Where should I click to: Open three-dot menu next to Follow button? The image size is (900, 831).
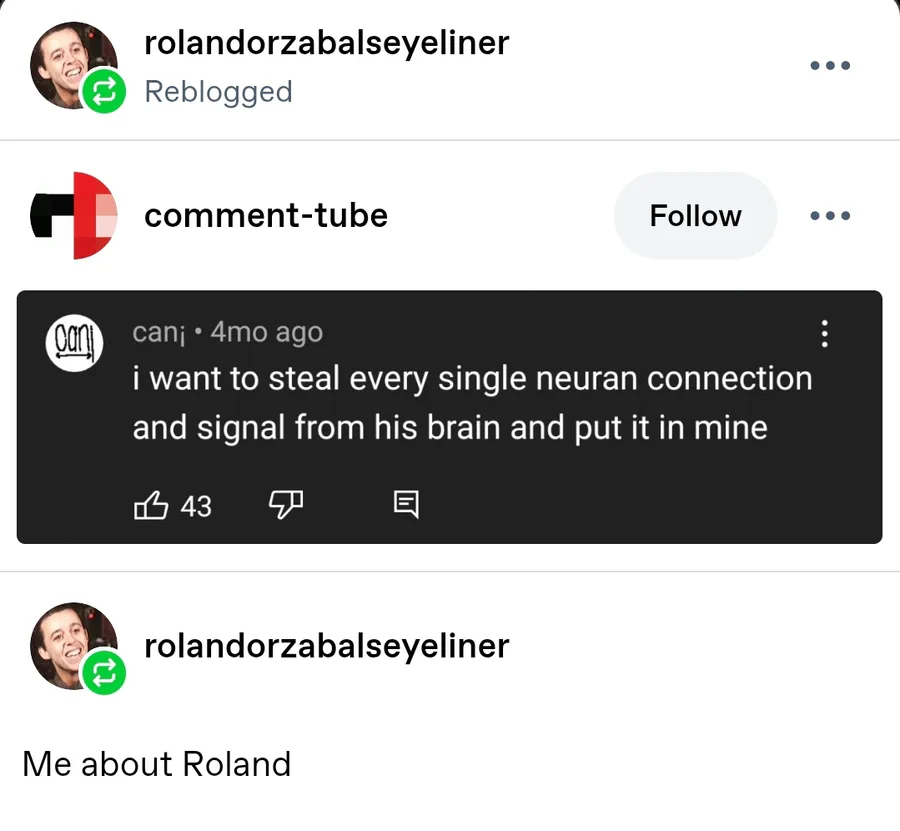click(x=830, y=216)
